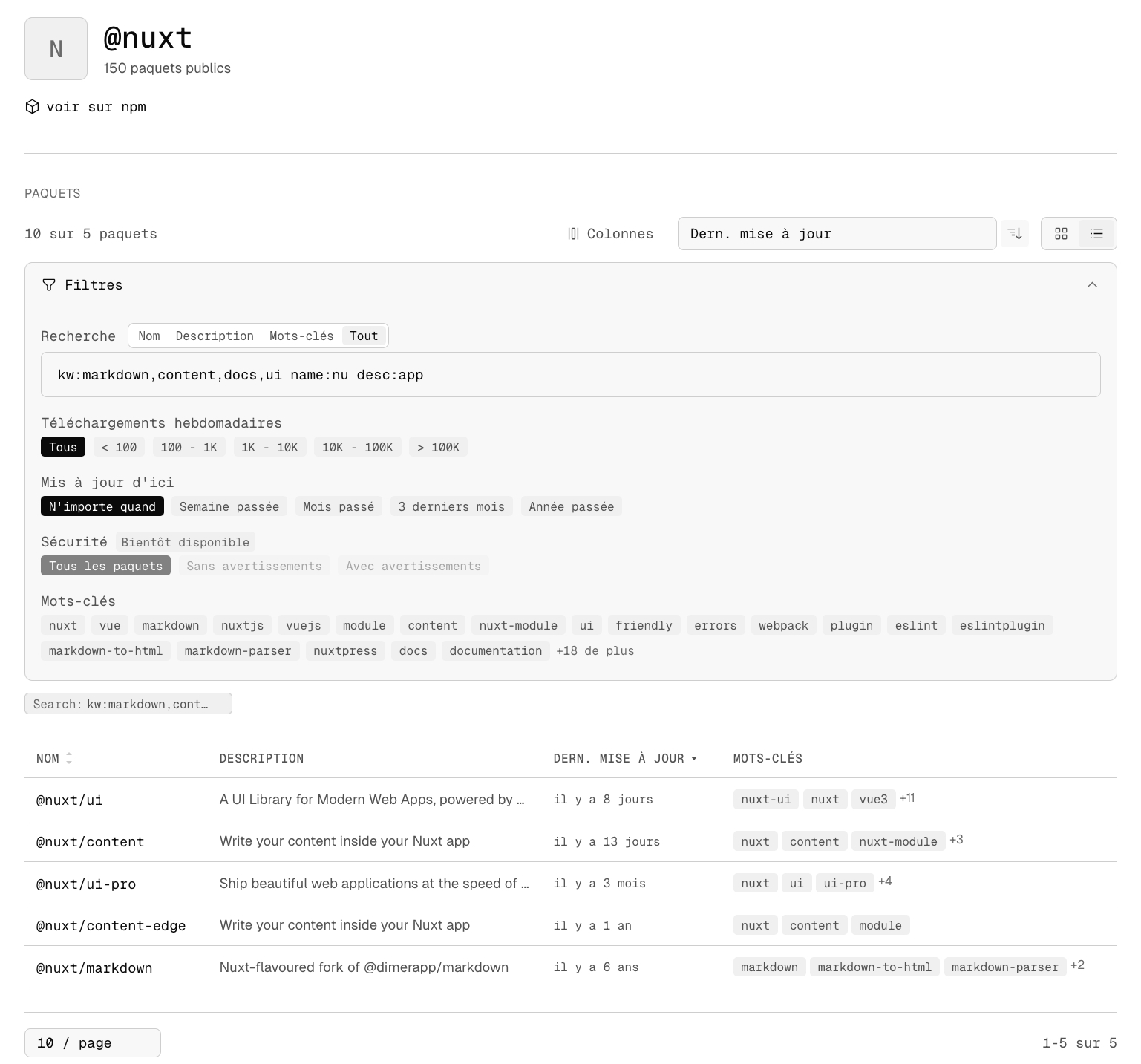Viewport: 1141px width, 1064px height.
Task: Click the Colonnes columns icon
Action: click(x=573, y=234)
